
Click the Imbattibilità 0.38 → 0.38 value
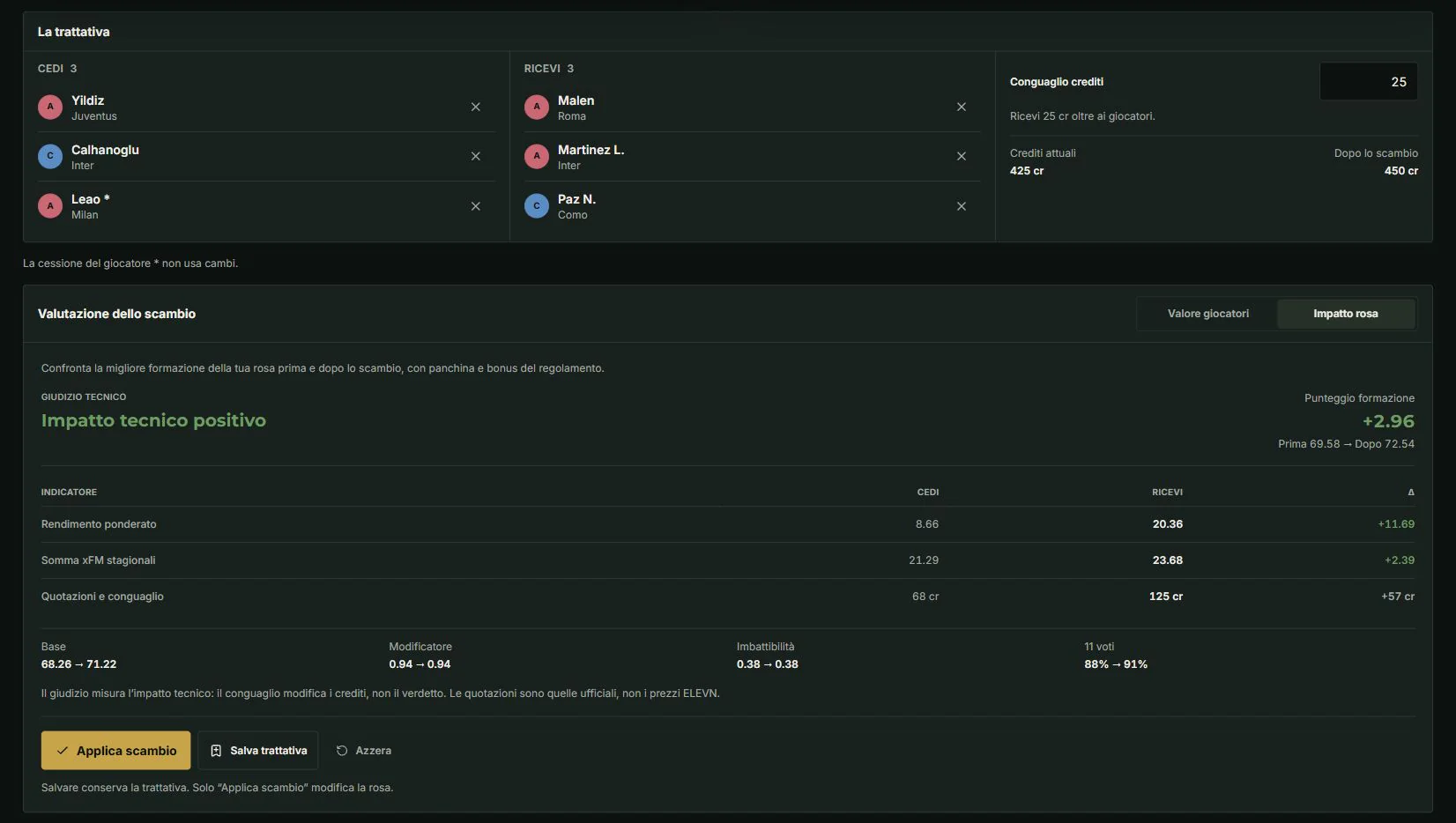tap(768, 664)
